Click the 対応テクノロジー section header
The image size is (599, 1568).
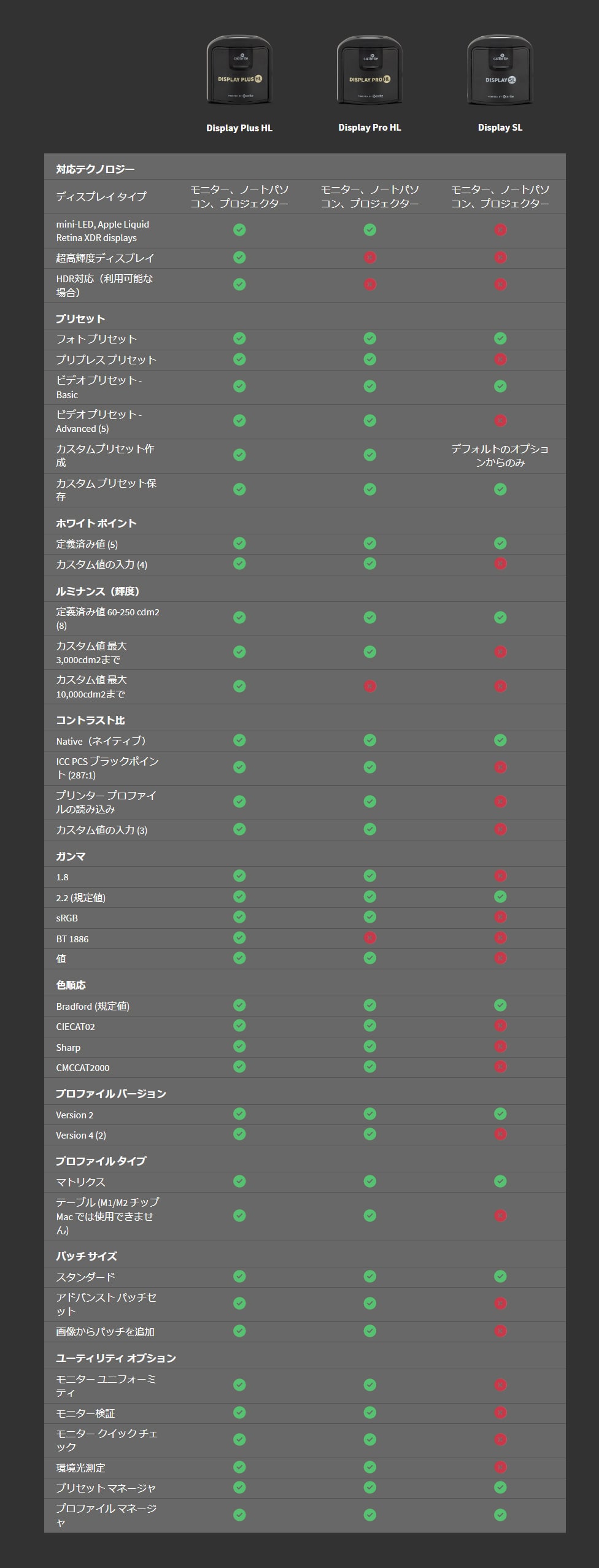(95, 169)
